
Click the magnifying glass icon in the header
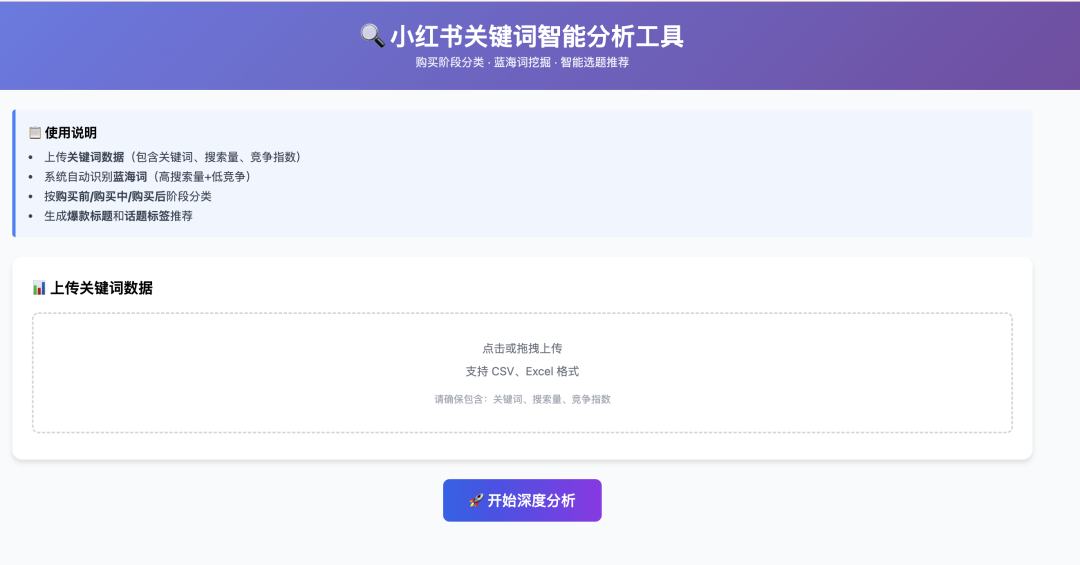click(x=371, y=37)
